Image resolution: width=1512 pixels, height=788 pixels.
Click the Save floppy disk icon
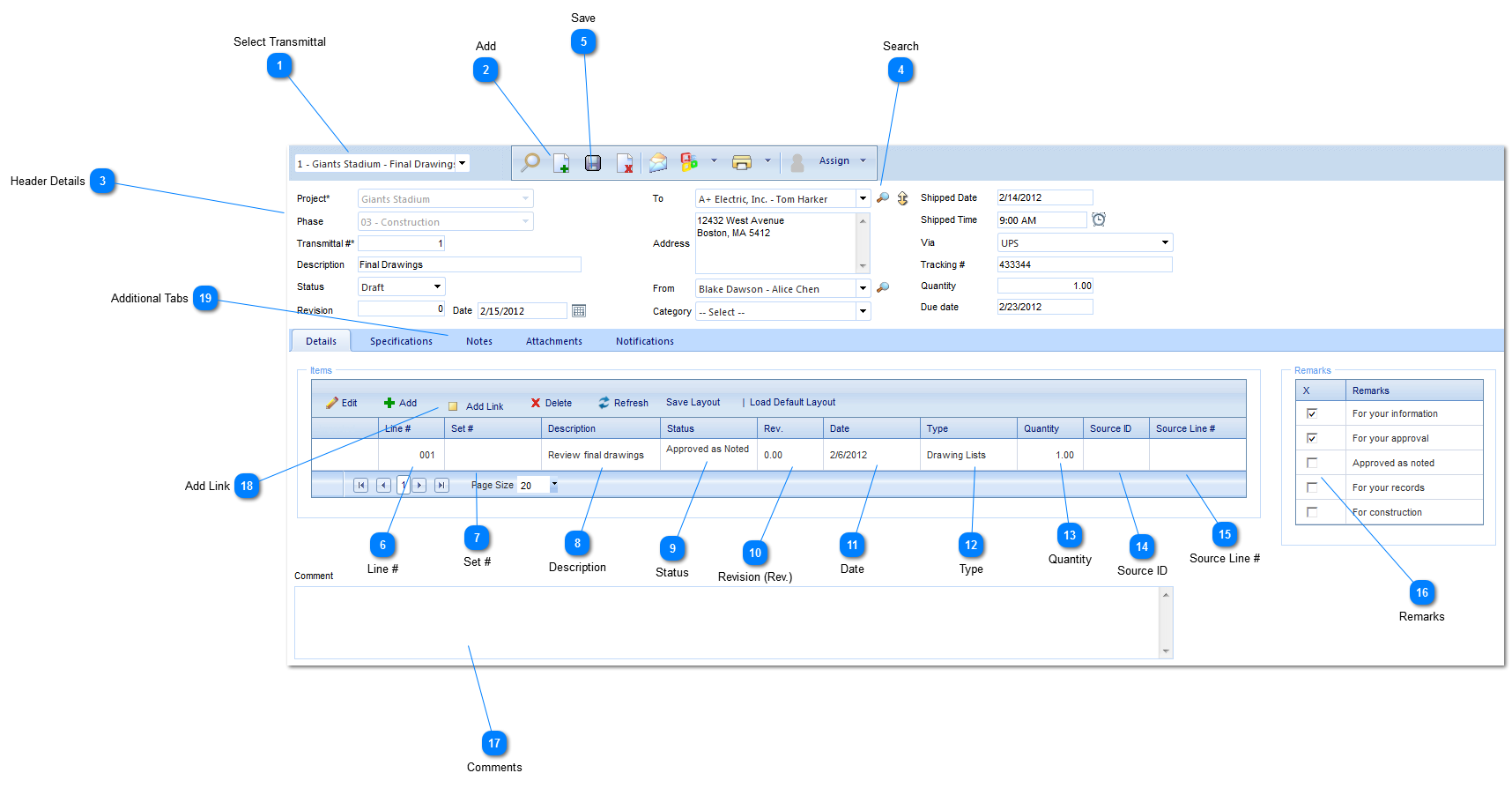(x=593, y=163)
